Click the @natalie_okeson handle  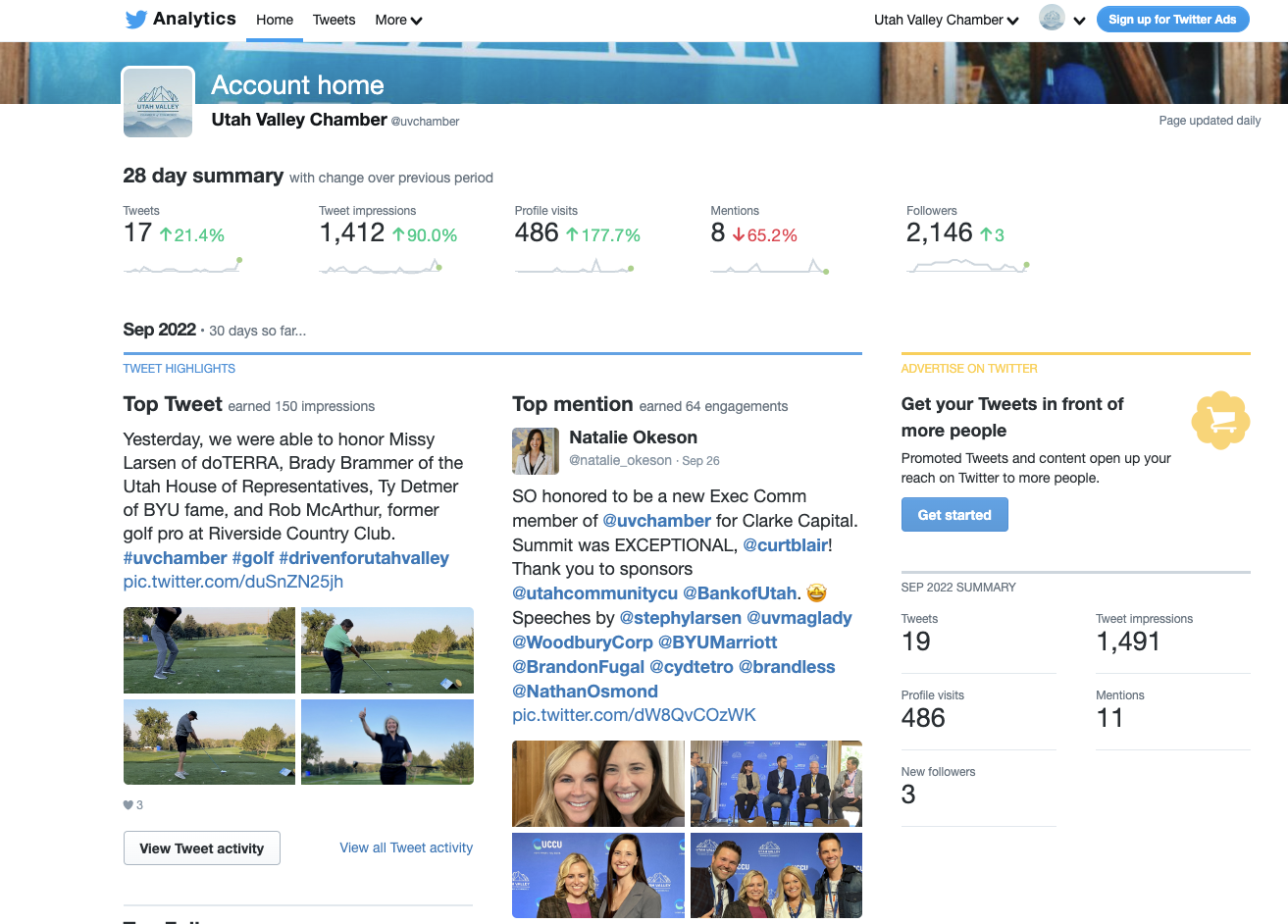point(620,460)
